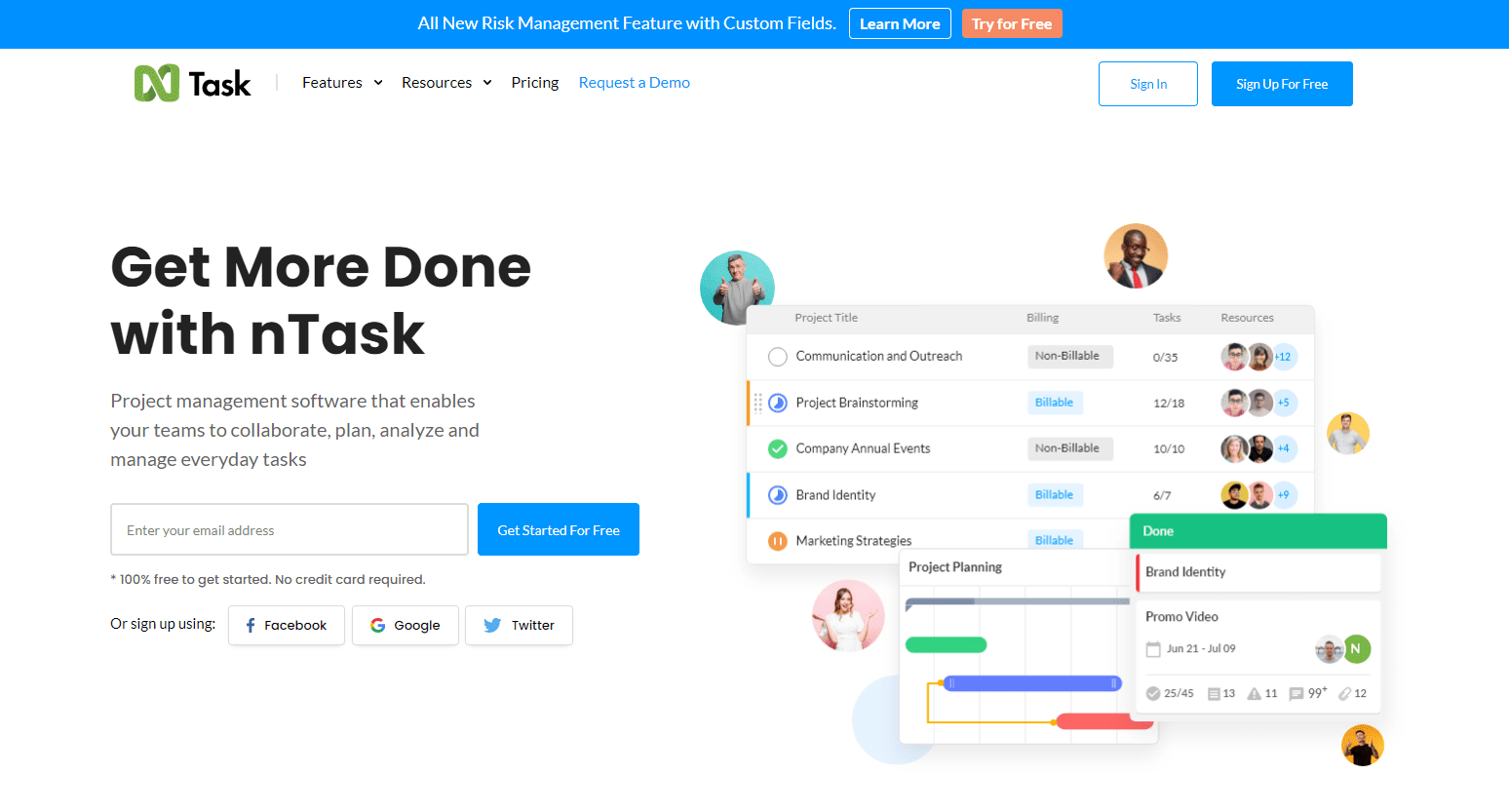
Task: Click orange pause icon beside Marketing Strategies
Action: point(778,541)
